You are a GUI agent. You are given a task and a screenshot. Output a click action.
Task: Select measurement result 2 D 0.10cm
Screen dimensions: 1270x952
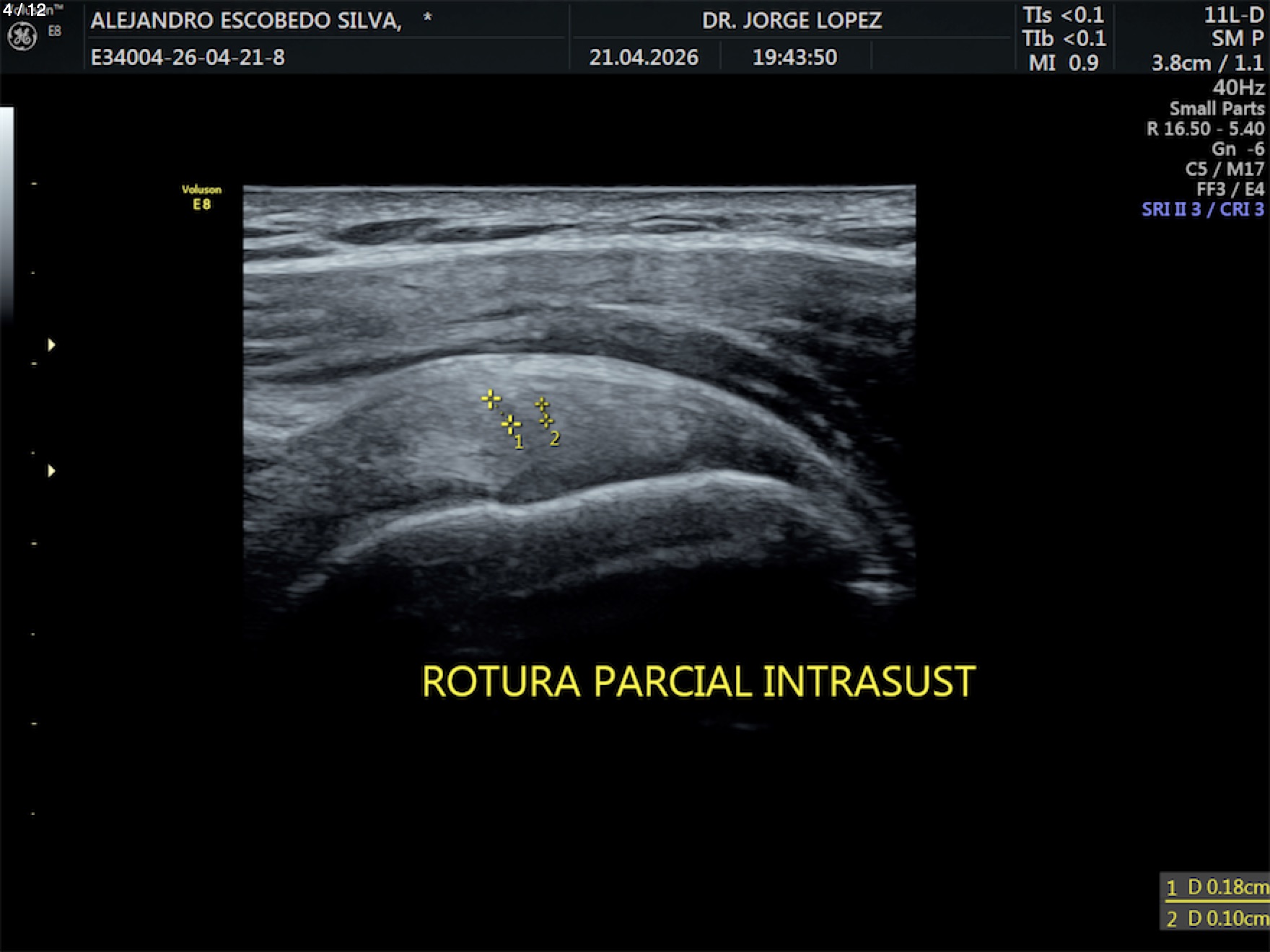pos(1216,918)
